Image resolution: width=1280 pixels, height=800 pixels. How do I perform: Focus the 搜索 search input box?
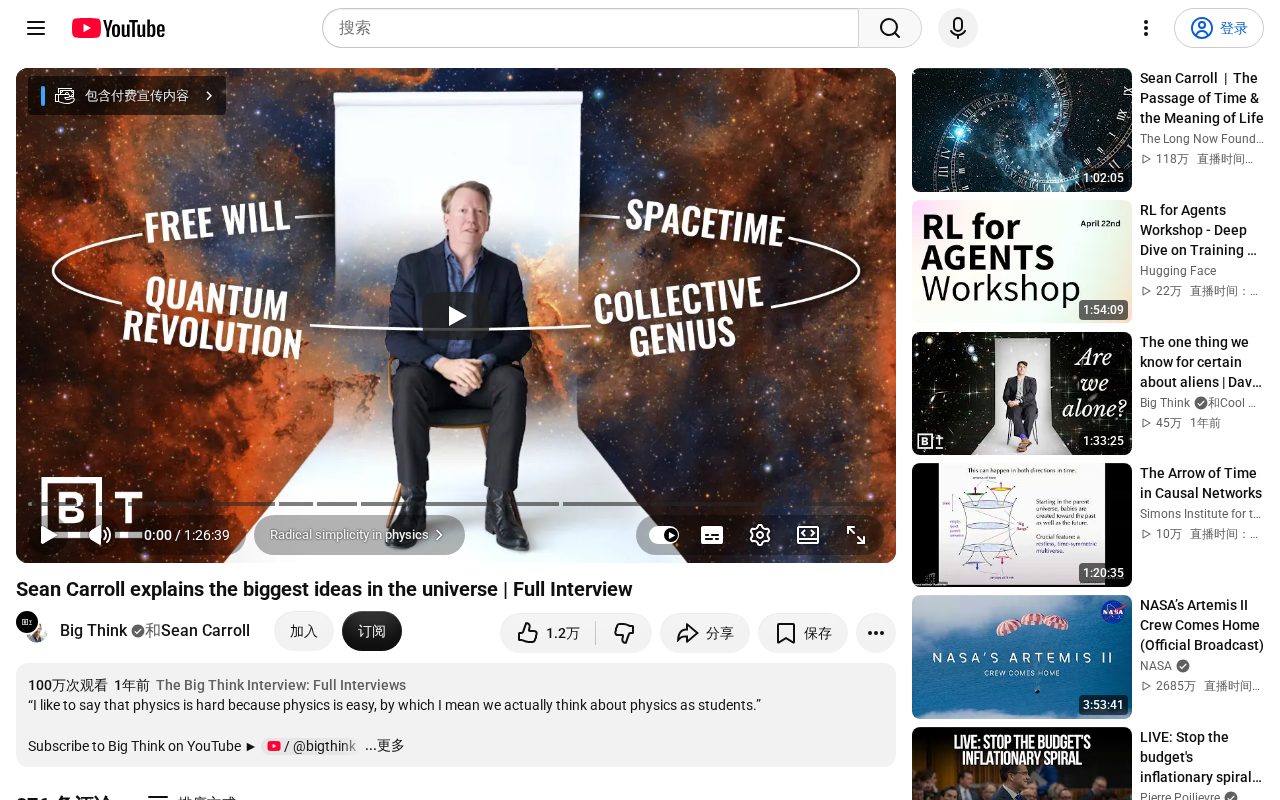[590, 28]
